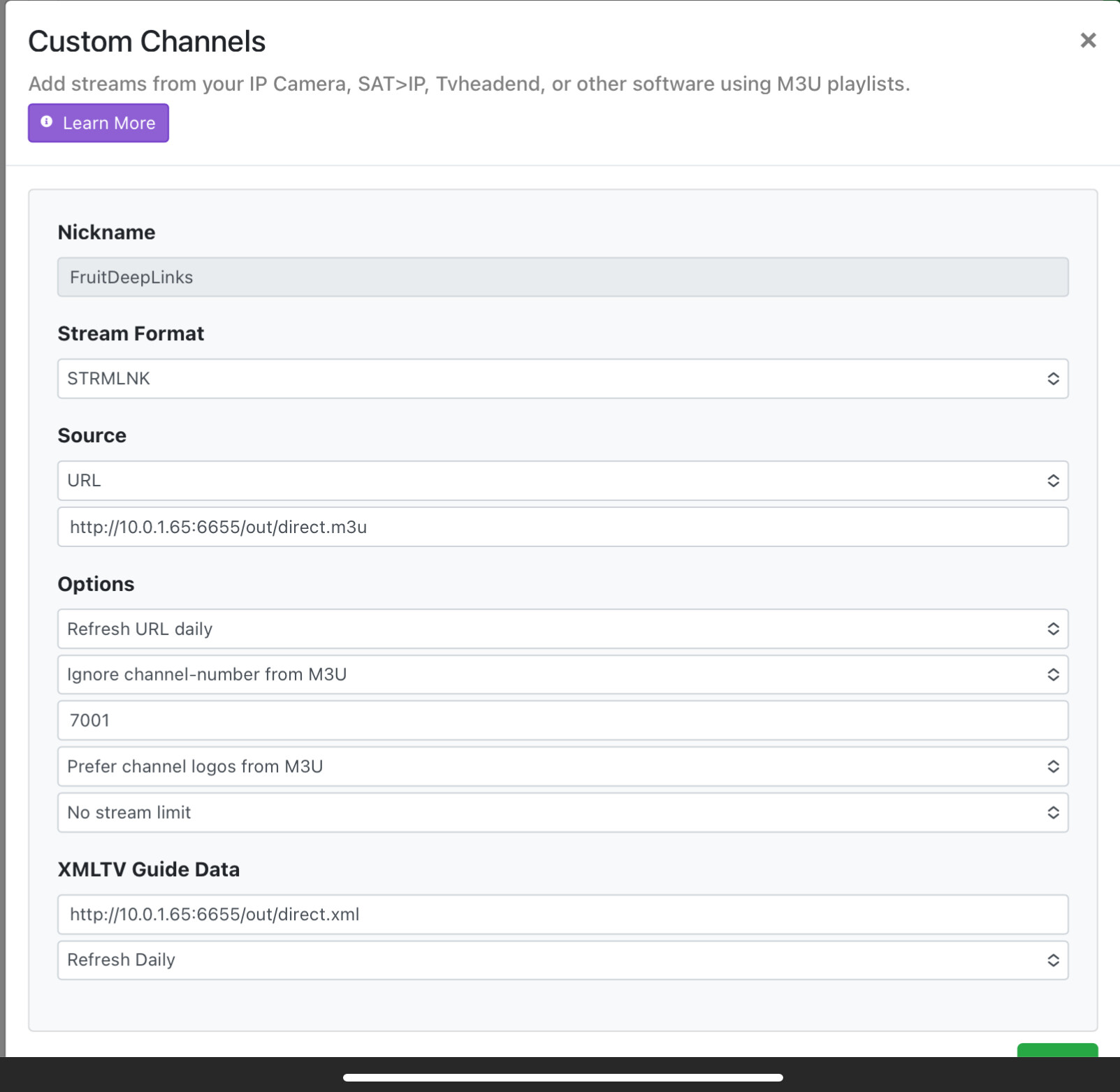Expand the Source URL type dropdown
This screenshot has width=1120, height=1092.
tap(562, 481)
